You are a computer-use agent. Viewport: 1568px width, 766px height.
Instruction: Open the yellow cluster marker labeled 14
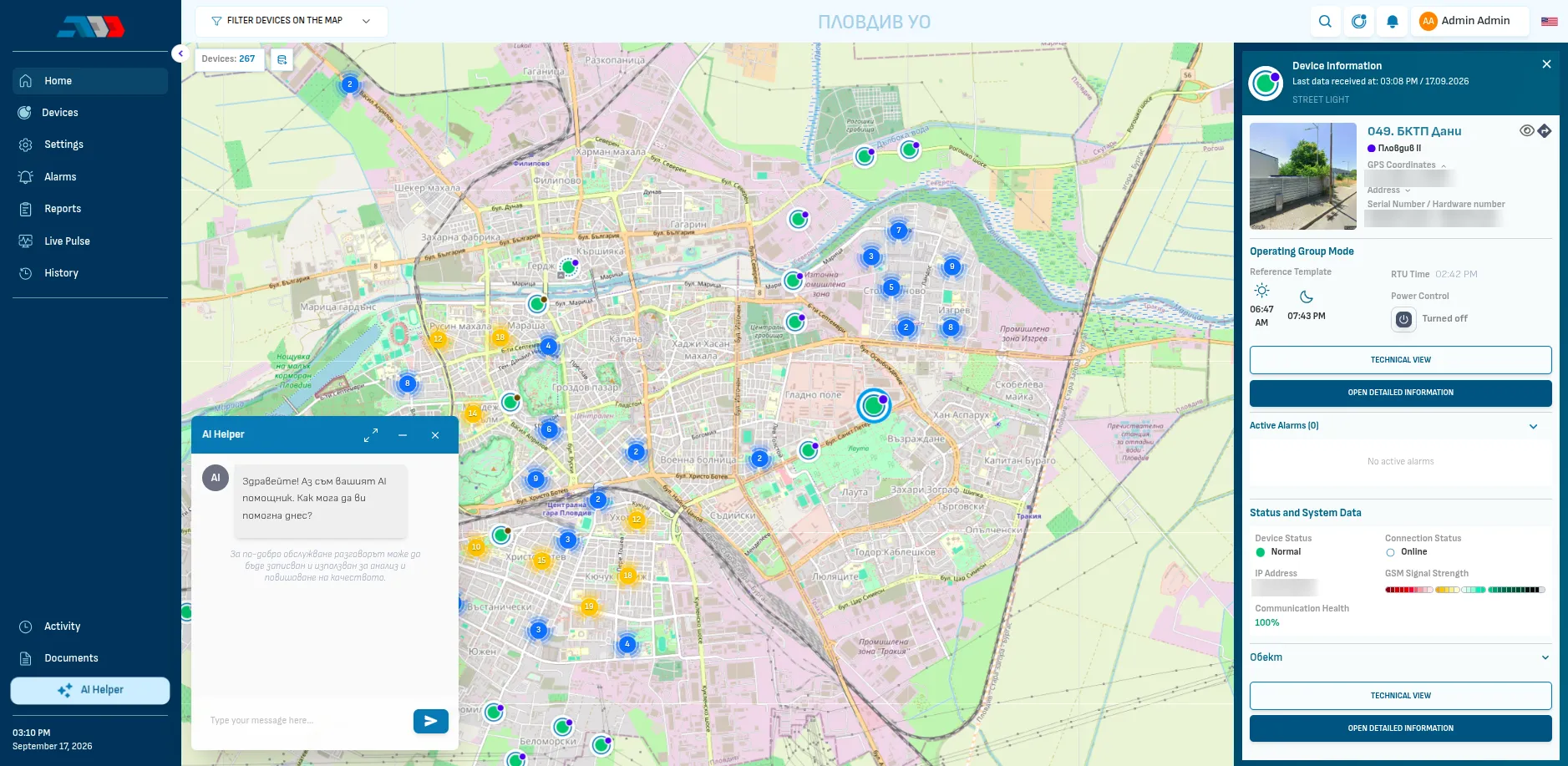coord(473,413)
